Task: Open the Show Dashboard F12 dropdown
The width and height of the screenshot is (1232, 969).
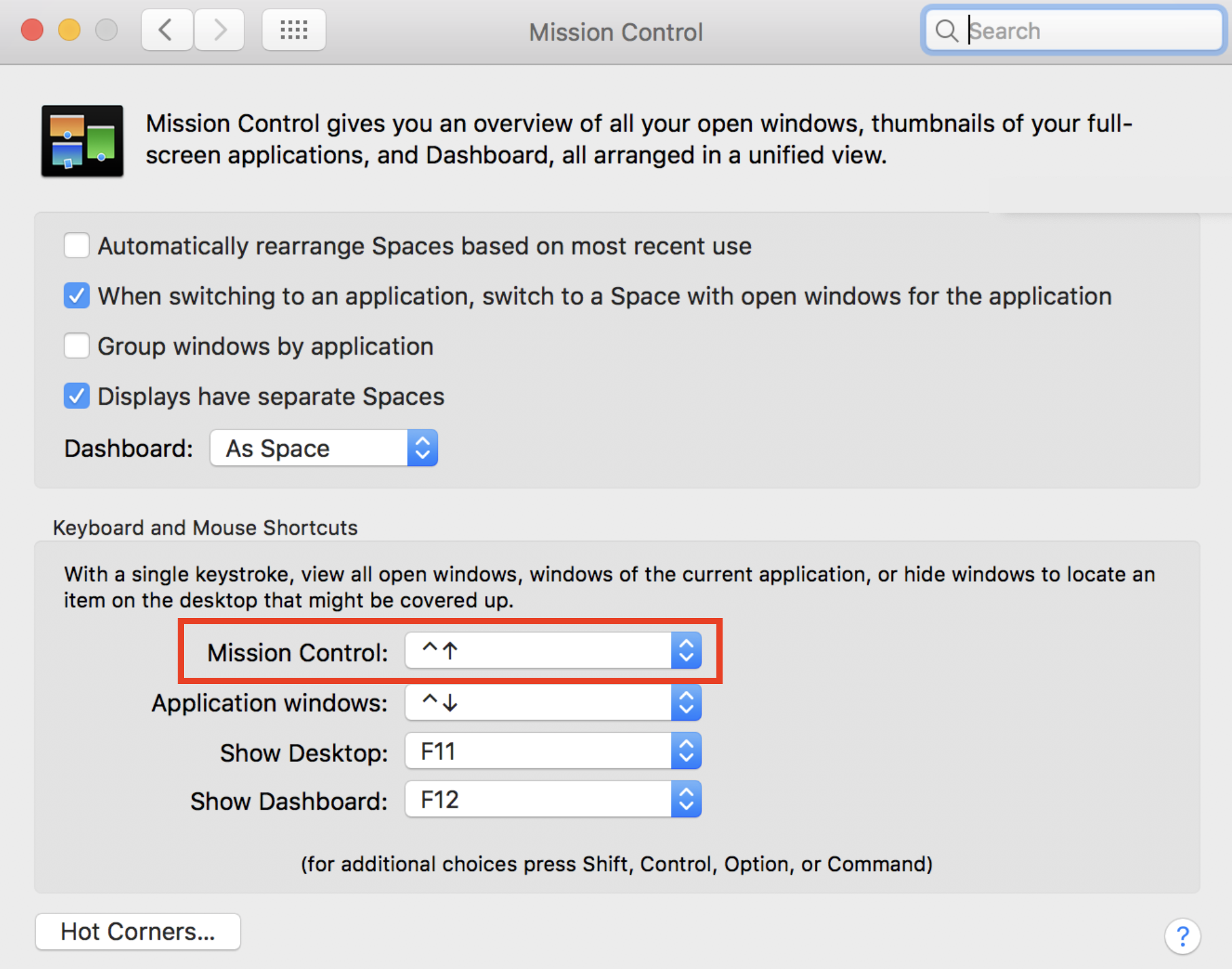Action: (553, 799)
